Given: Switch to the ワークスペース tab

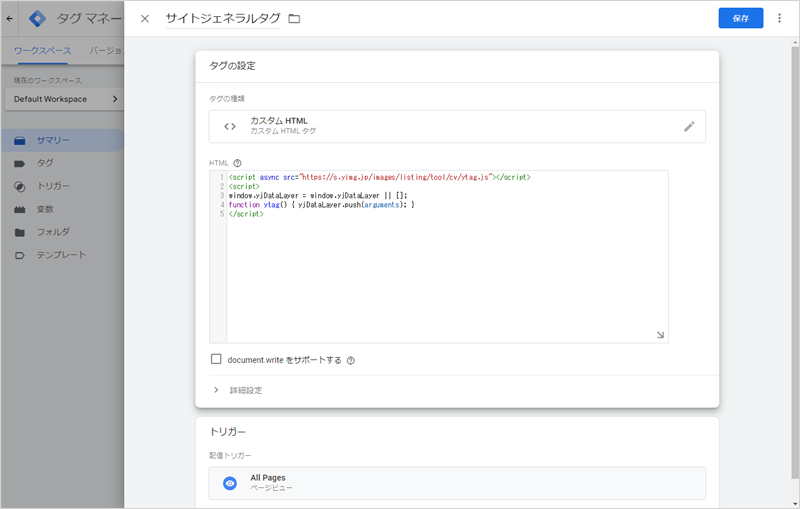Looking at the screenshot, I should (42, 50).
